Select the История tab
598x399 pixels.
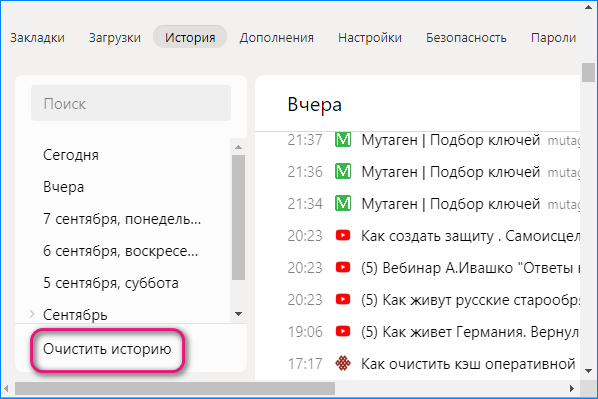(190, 37)
